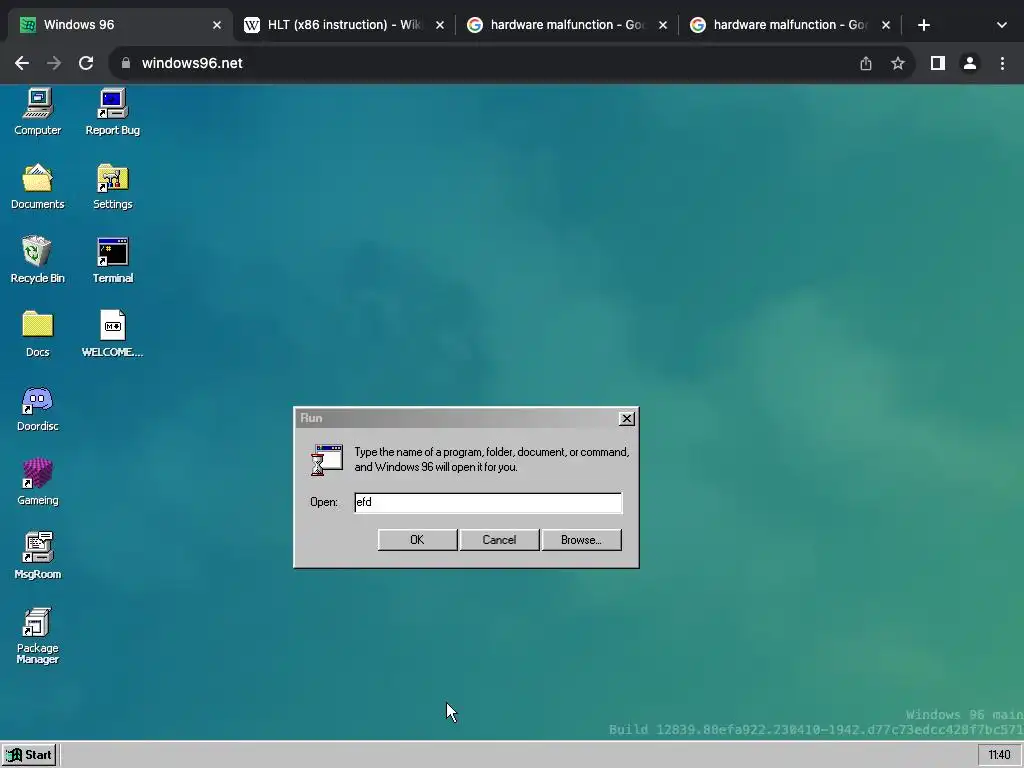Close the Run dialog with X

(x=626, y=419)
